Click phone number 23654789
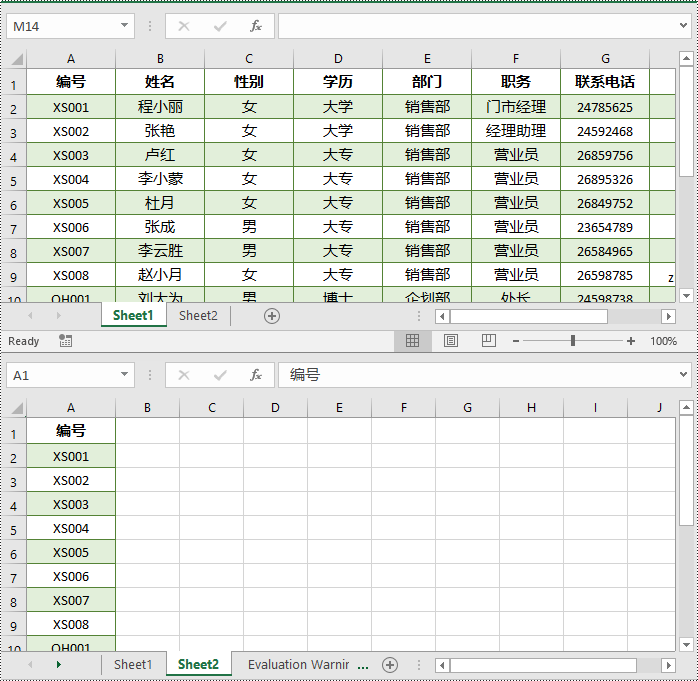The image size is (698, 681). coord(605,227)
